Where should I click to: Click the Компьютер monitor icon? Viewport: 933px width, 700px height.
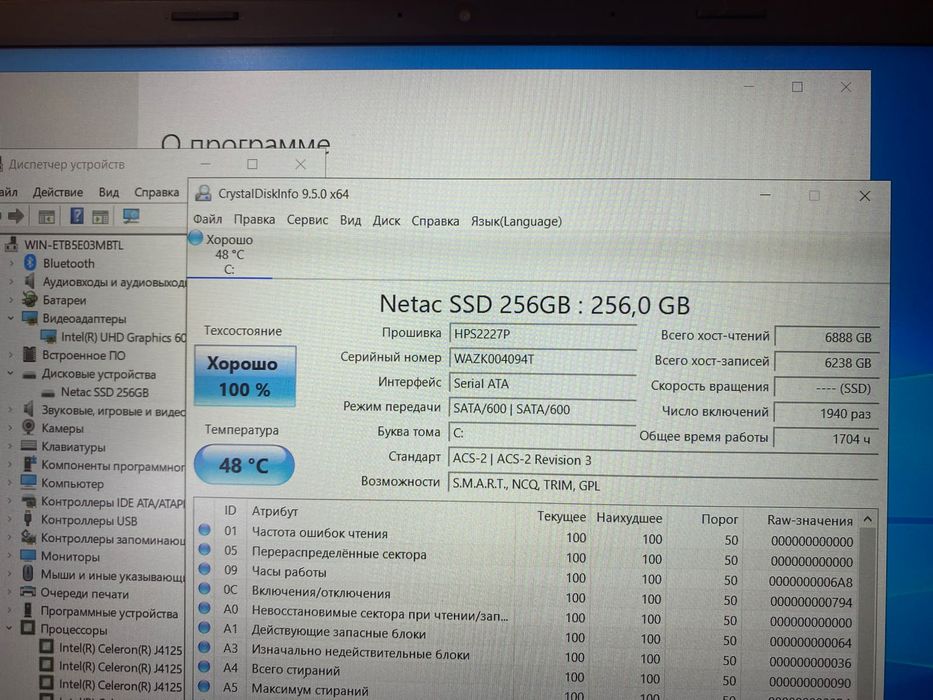click(x=29, y=482)
